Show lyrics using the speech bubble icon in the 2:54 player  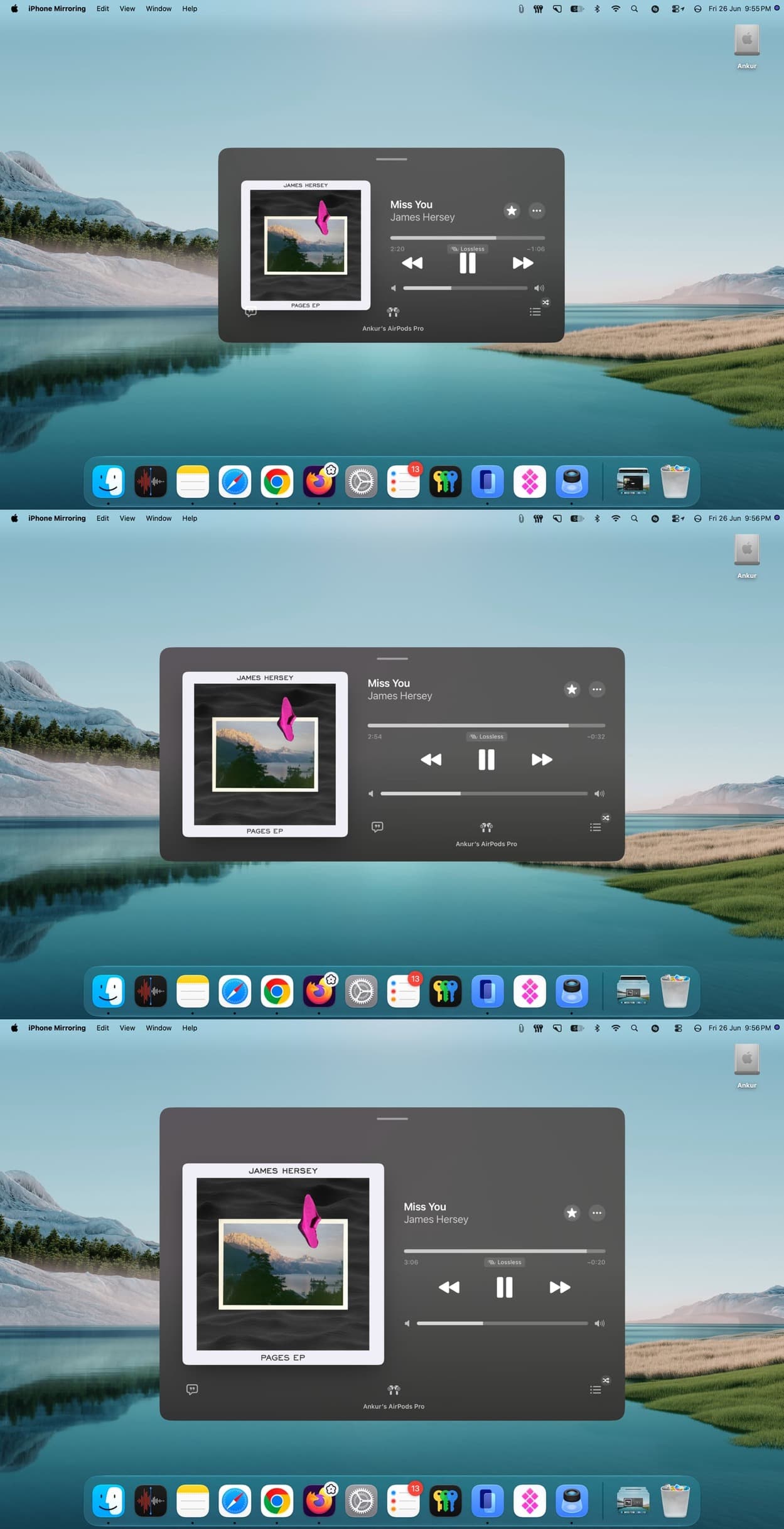[x=377, y=827]
